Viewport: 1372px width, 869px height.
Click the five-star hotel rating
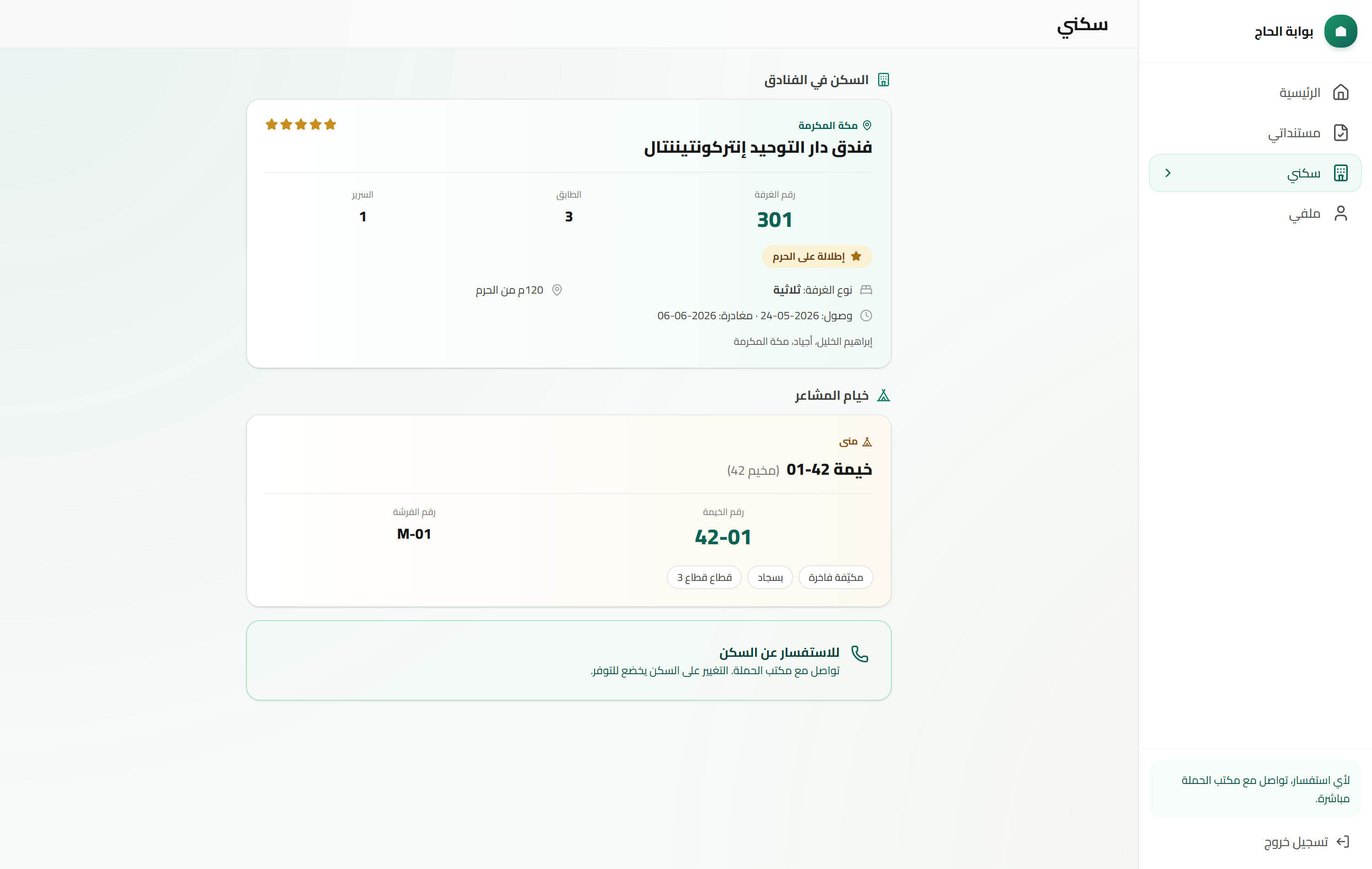(x=301, y=124)
